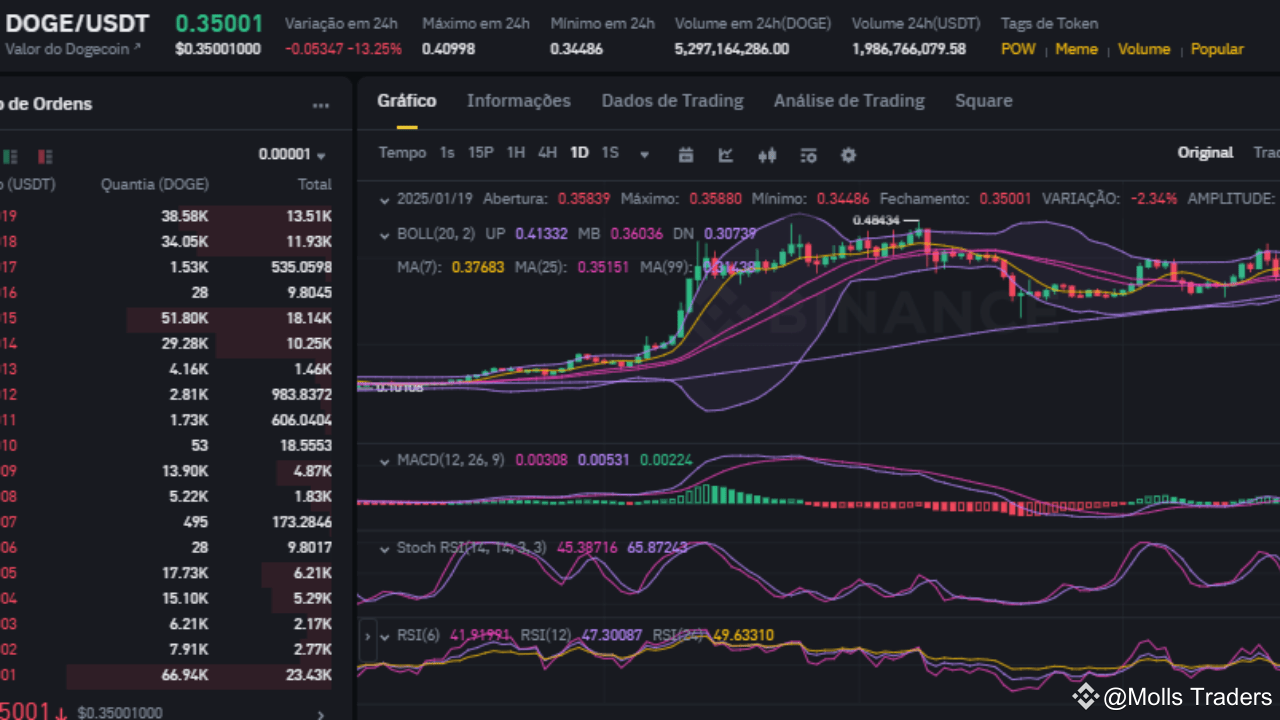Screen dimensions: 1280x720
Task: Change the candlestick chart type
Action: pos(767,154)
